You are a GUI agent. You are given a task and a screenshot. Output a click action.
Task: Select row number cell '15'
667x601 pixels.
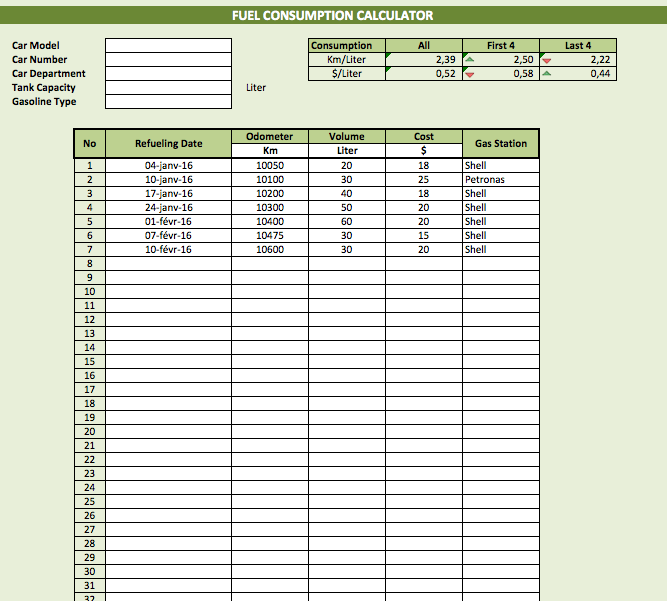90,362
